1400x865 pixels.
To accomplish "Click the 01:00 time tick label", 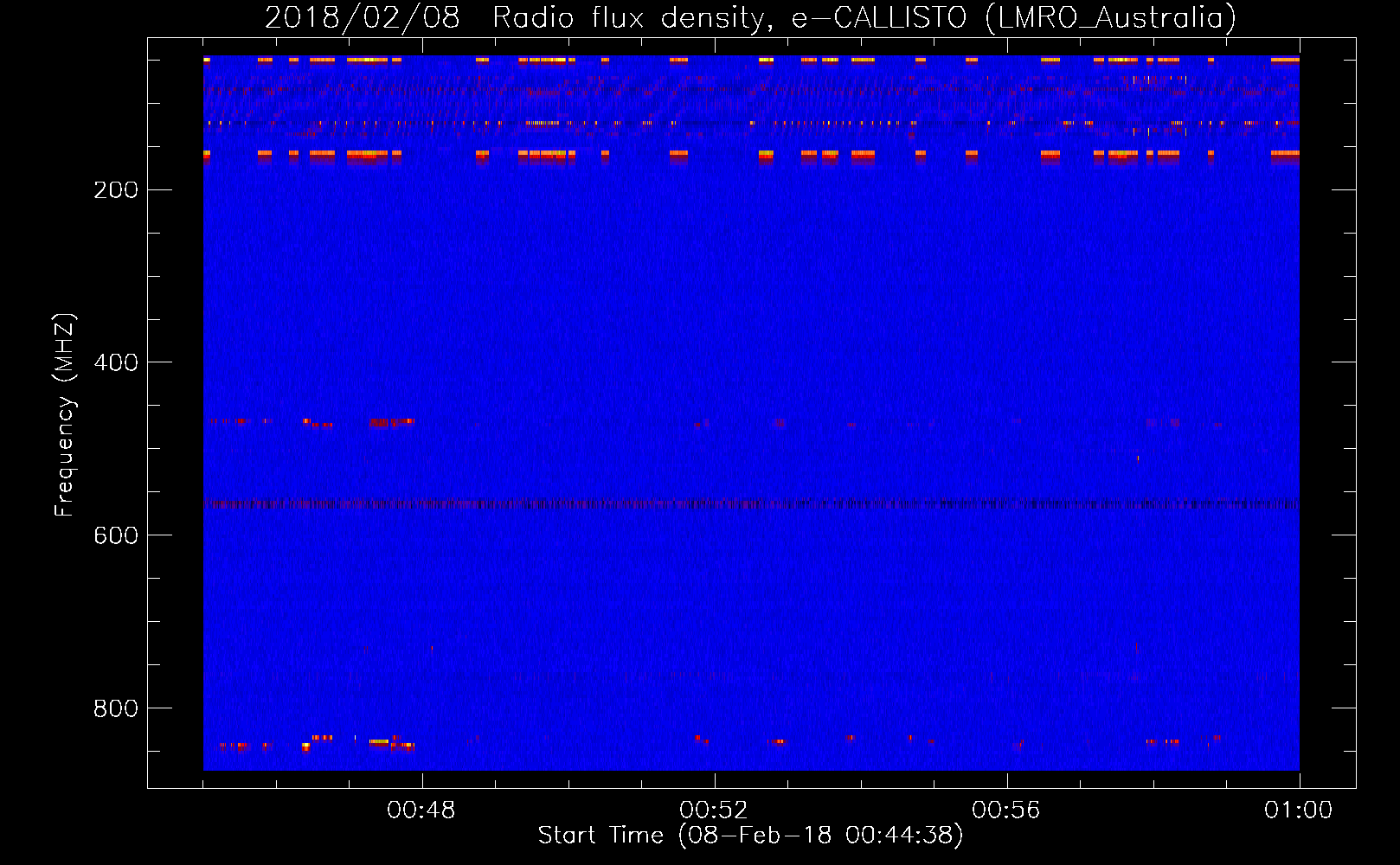I will pos(1299,811).
